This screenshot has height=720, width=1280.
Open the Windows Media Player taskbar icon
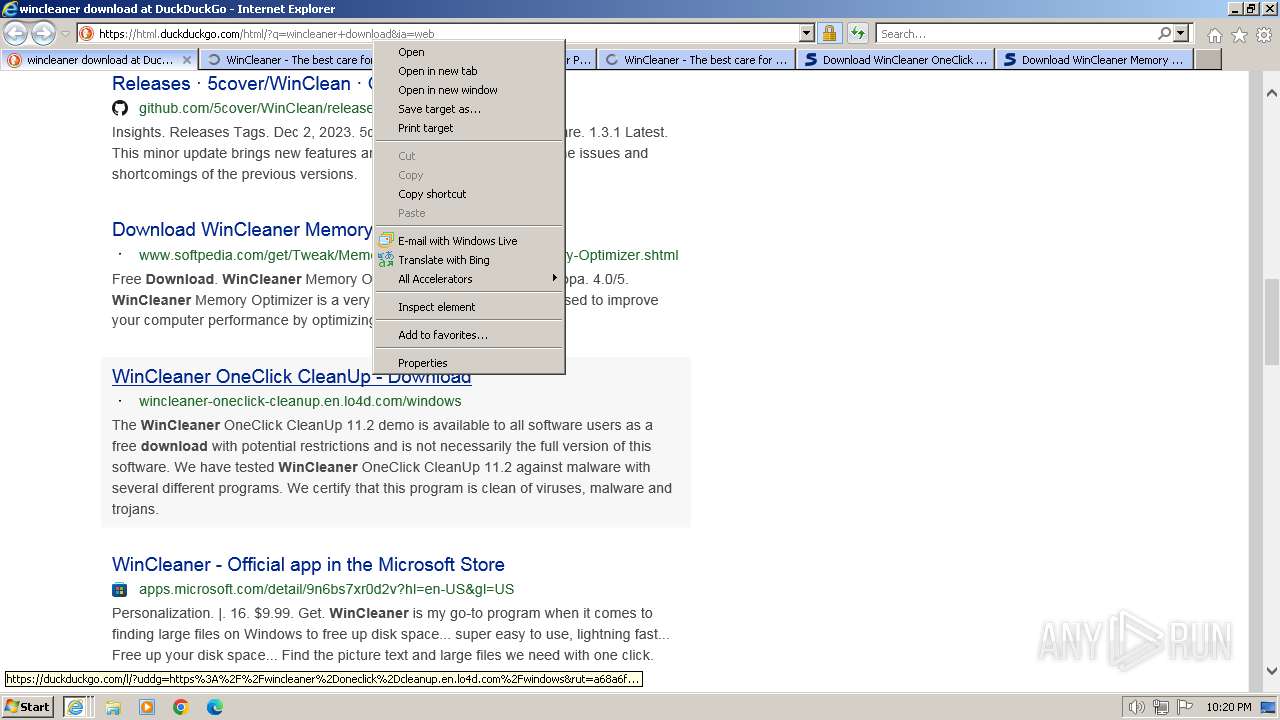pyautogui.click(x=147, y=707)
